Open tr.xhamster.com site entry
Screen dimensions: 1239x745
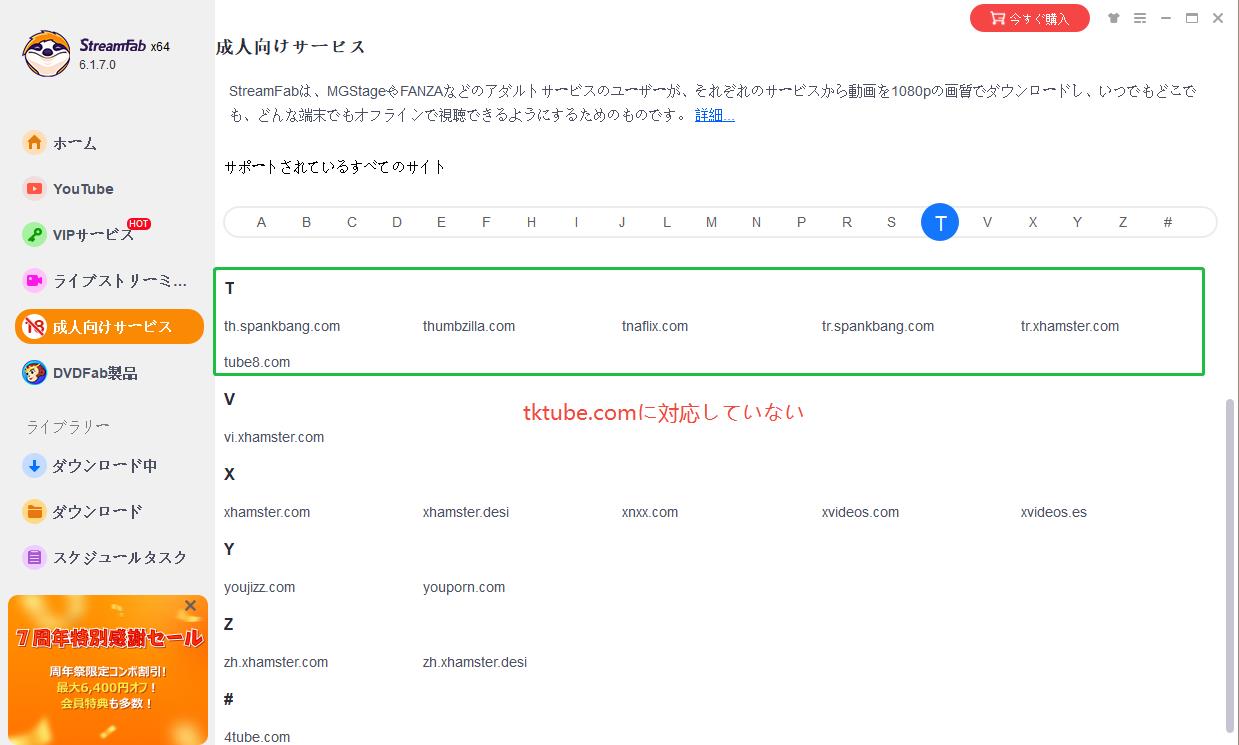(x=1070, y=326)
